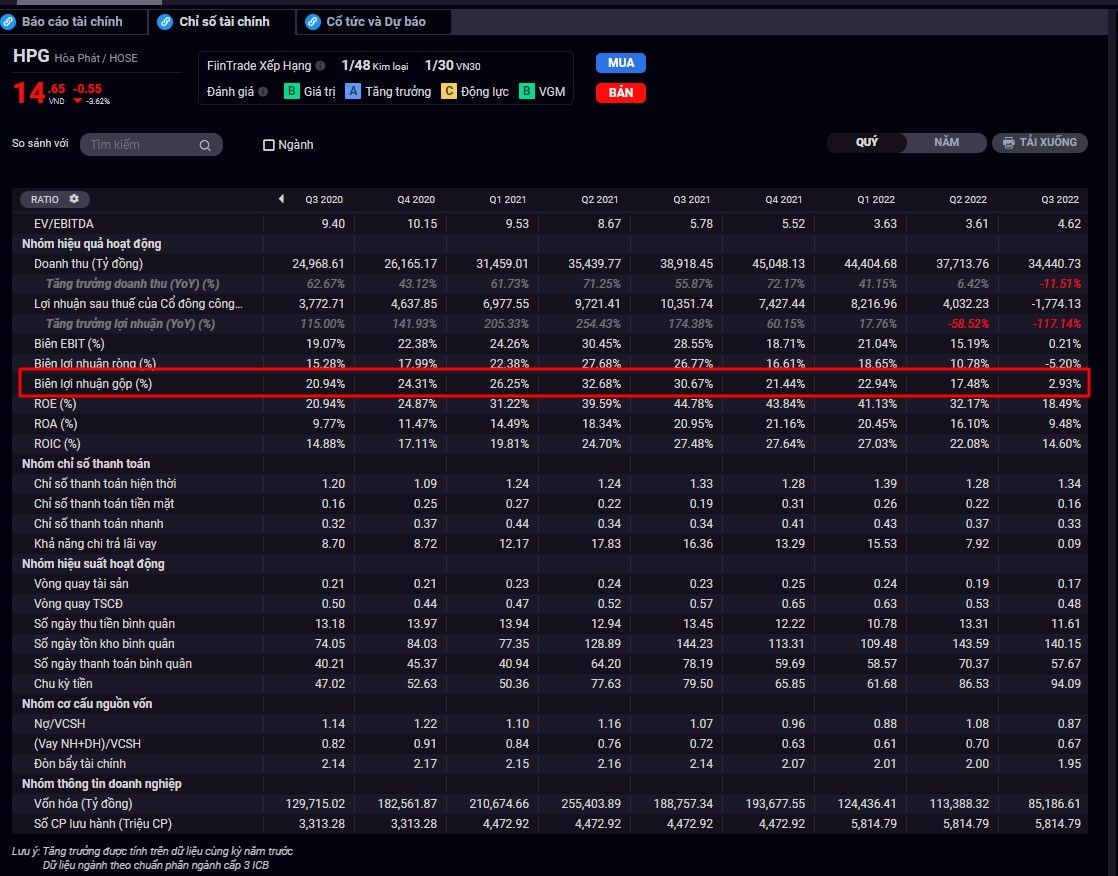
Task: Click the info icon next to FiinTrade Xếp Hạng
Action: 320,66
